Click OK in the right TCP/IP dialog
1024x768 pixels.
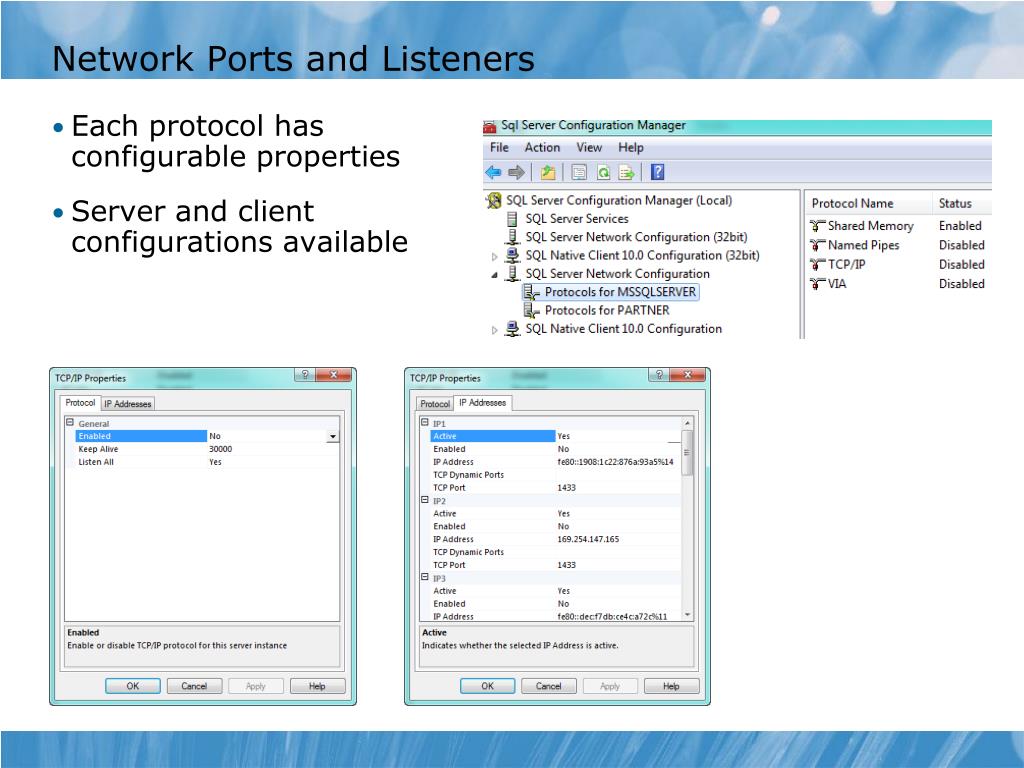click(487, 686)
